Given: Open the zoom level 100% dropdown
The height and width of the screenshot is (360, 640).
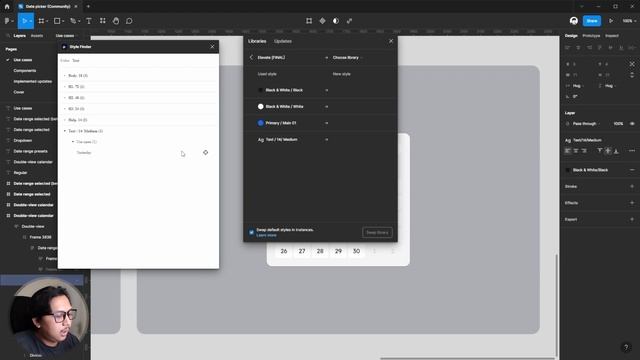Looking at the screenshot, I should [629, 21].
